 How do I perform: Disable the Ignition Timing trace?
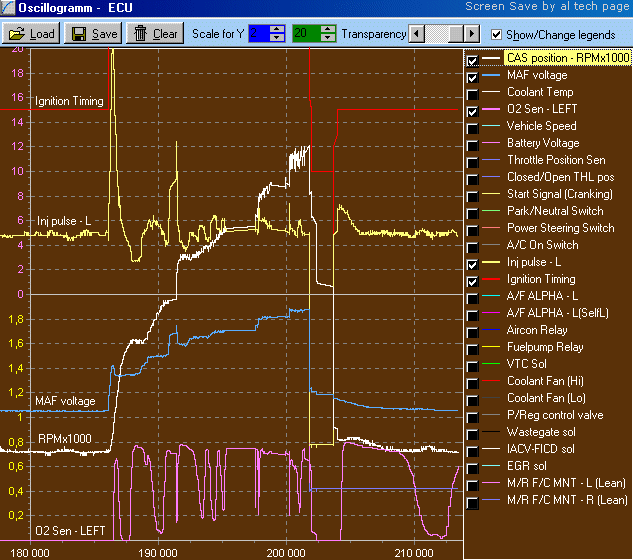coord(473,280)
